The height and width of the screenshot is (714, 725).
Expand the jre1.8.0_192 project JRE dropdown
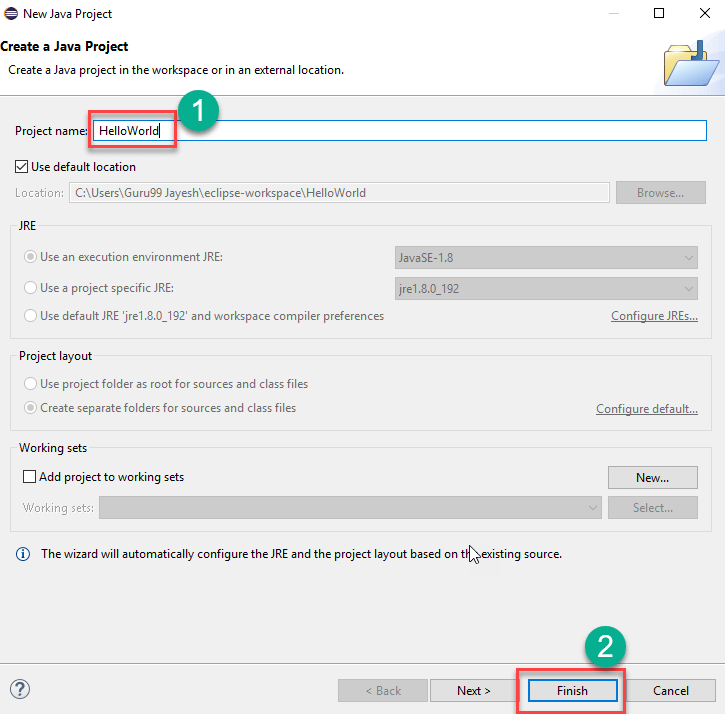[x=546, y=289]
